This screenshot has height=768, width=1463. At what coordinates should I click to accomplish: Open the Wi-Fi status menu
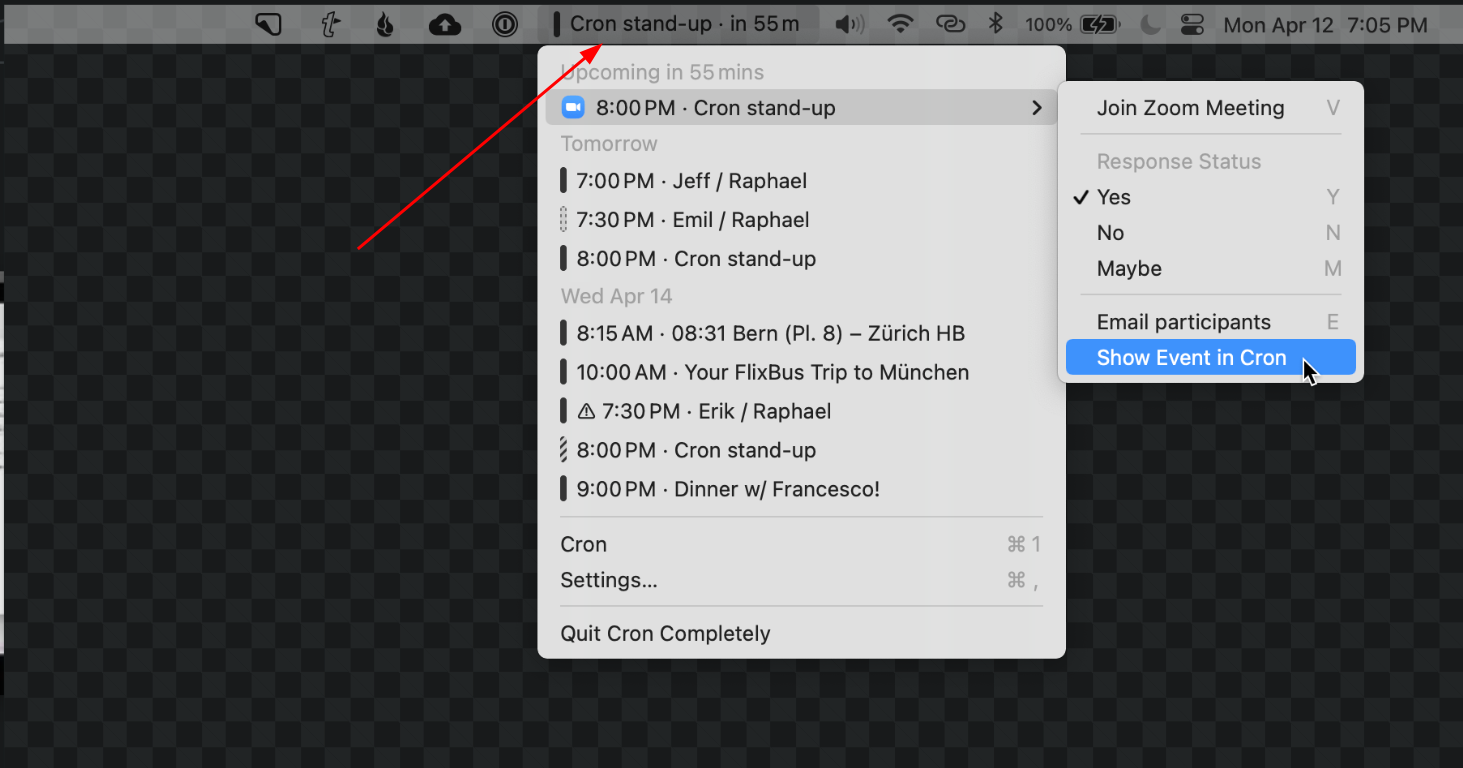pyautogui.click(x=901, y=24)
